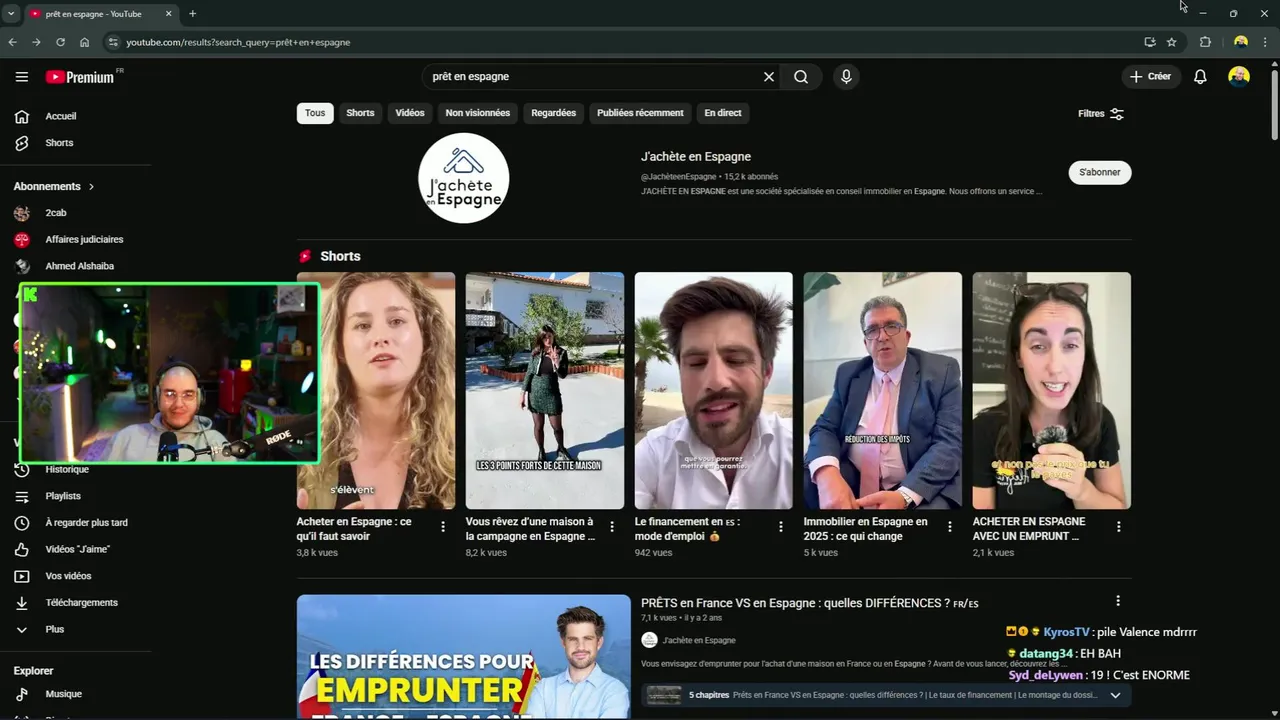Open the J'achète en Espagne channel title
Image resolution: width=1280 pixels, height=720 pixels.
pos(696,157)
